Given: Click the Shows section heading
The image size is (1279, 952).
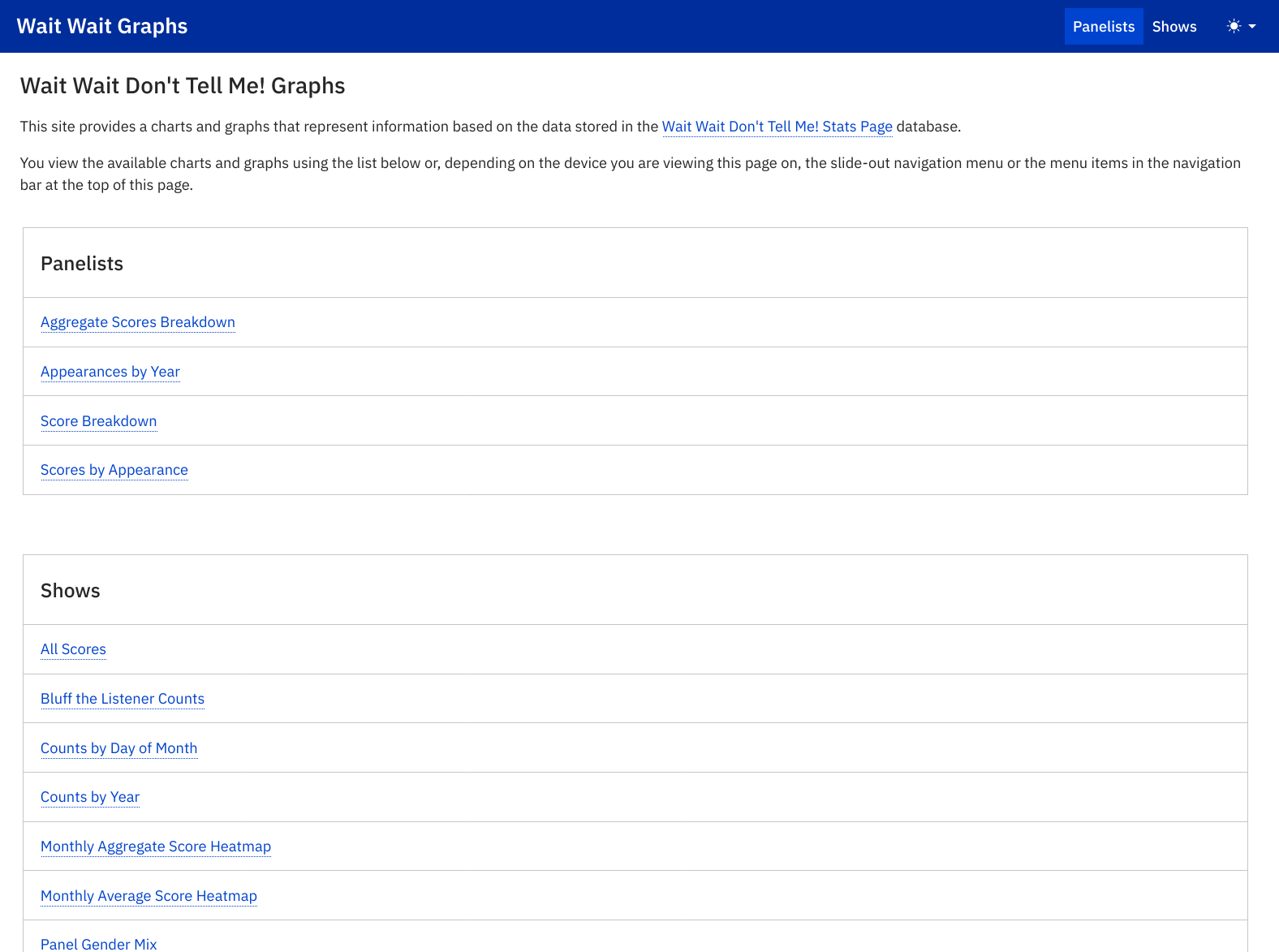Looking at the screenshot, I should (71, 591).
